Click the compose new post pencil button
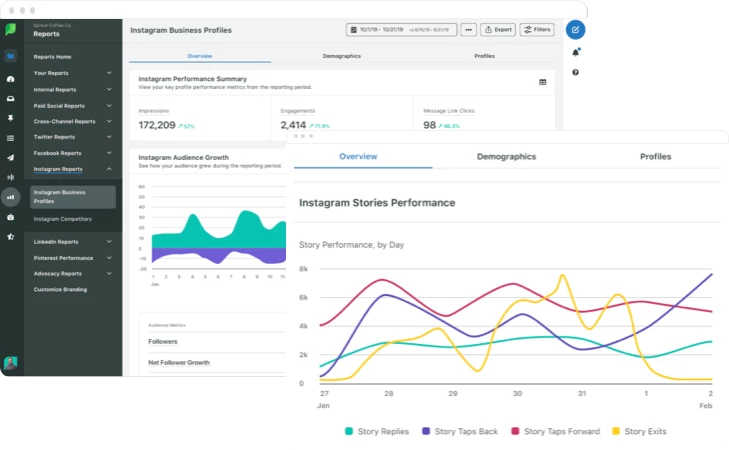This screenshot has width=729, height=450. [575, 29]
